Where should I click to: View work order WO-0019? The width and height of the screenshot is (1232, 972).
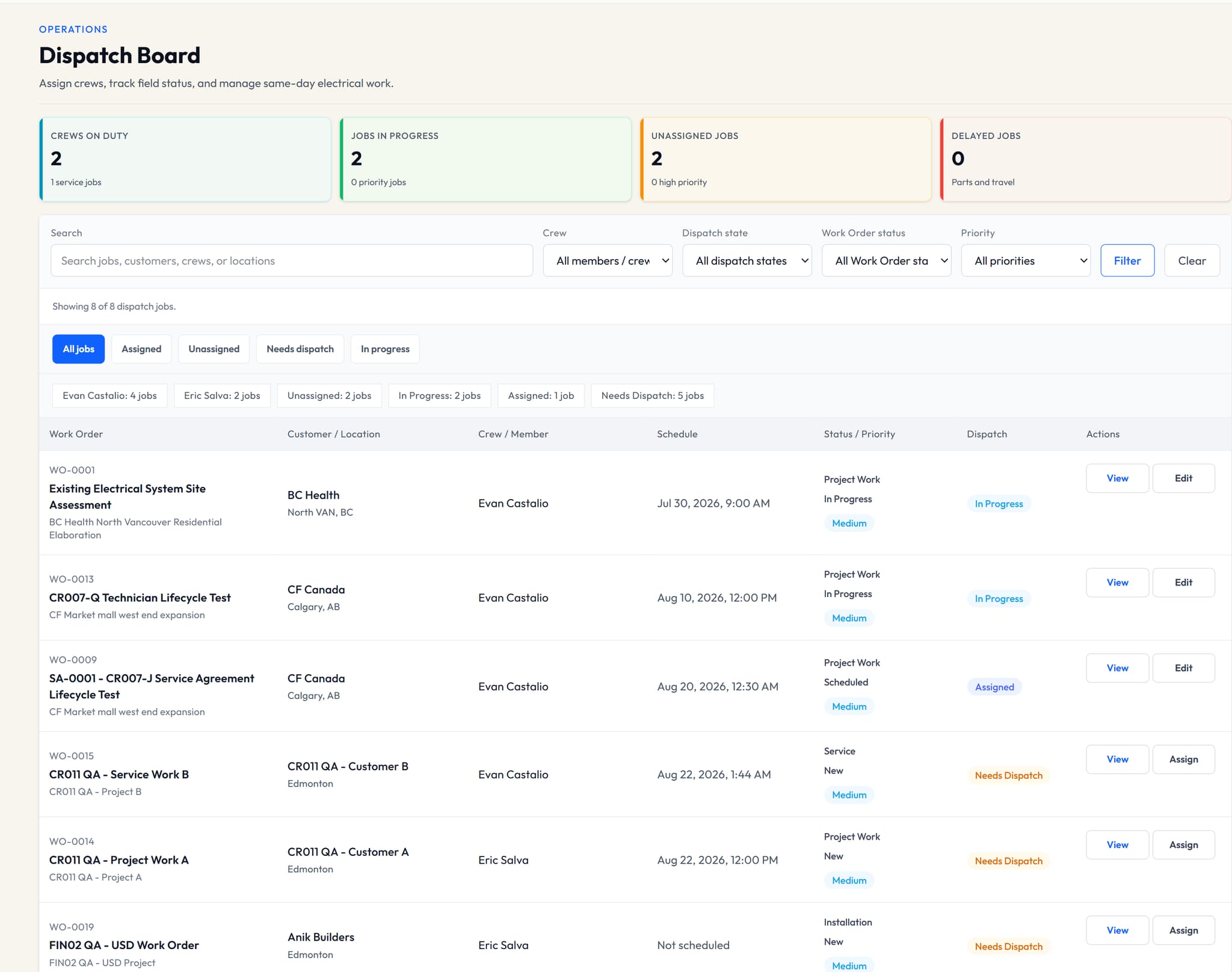pyautogui.click(x=1117, y=930)
